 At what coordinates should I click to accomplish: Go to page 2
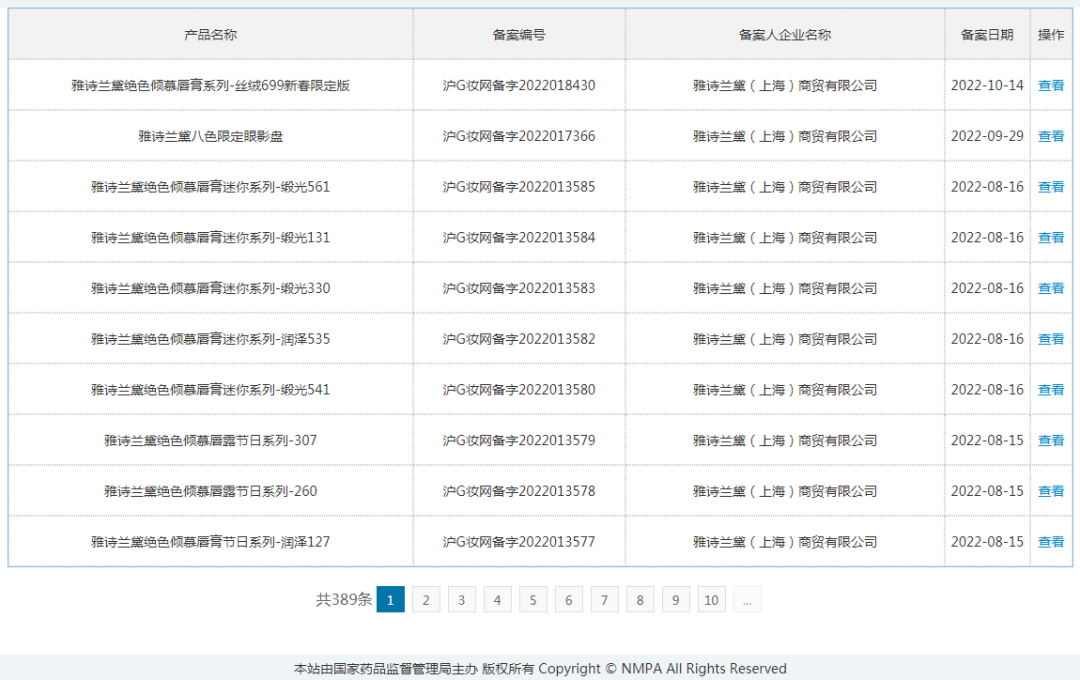coord(426,599)
